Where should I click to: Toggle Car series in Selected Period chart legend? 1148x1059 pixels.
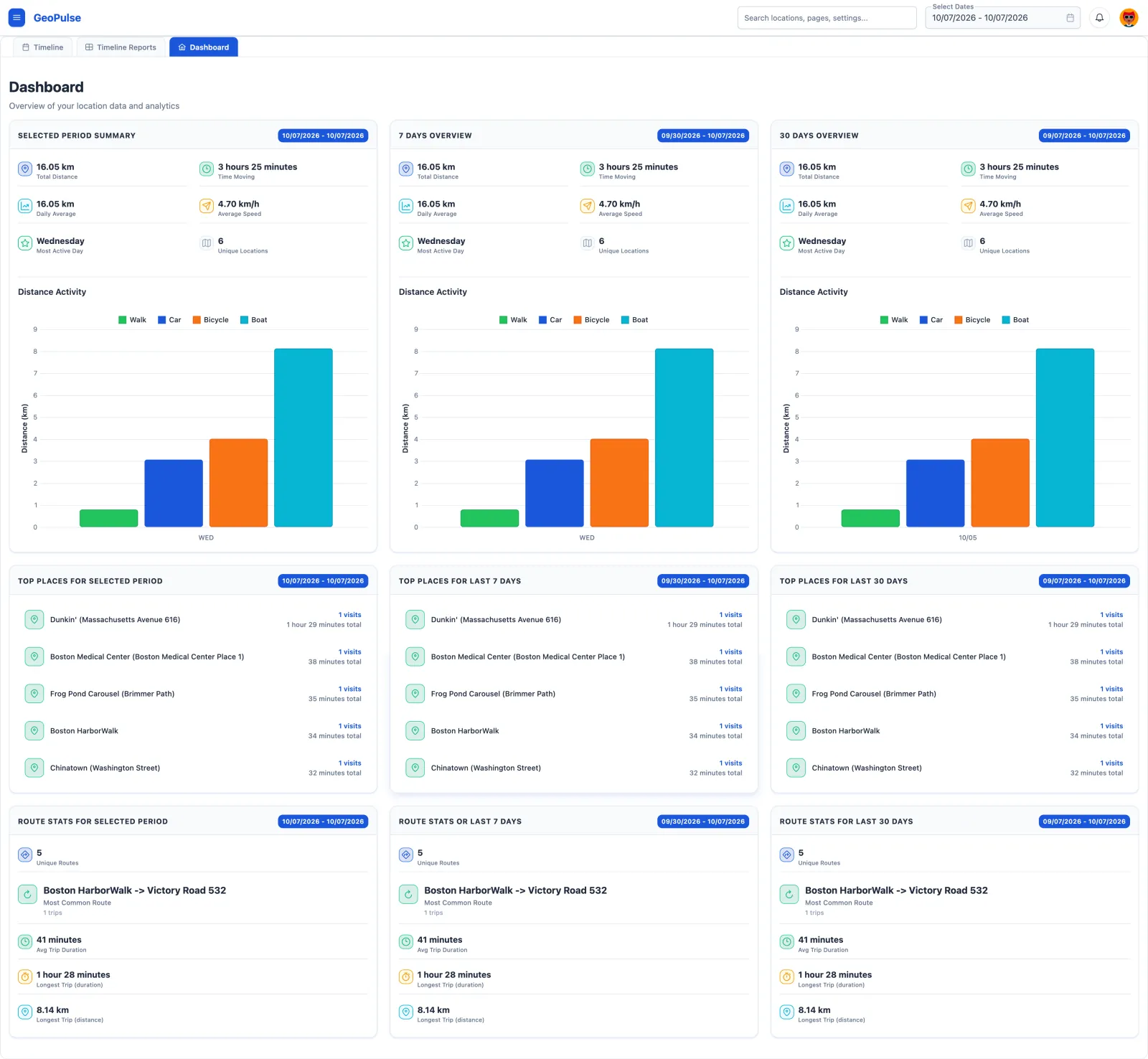pyautogui.click(x=169, y=320)
